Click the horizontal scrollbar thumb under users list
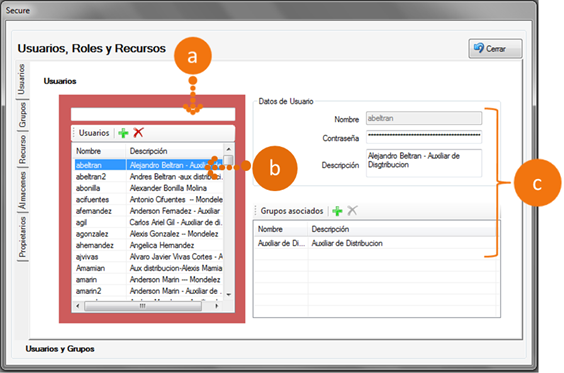This screenshot has height=373, width=564. click(143, 306)
